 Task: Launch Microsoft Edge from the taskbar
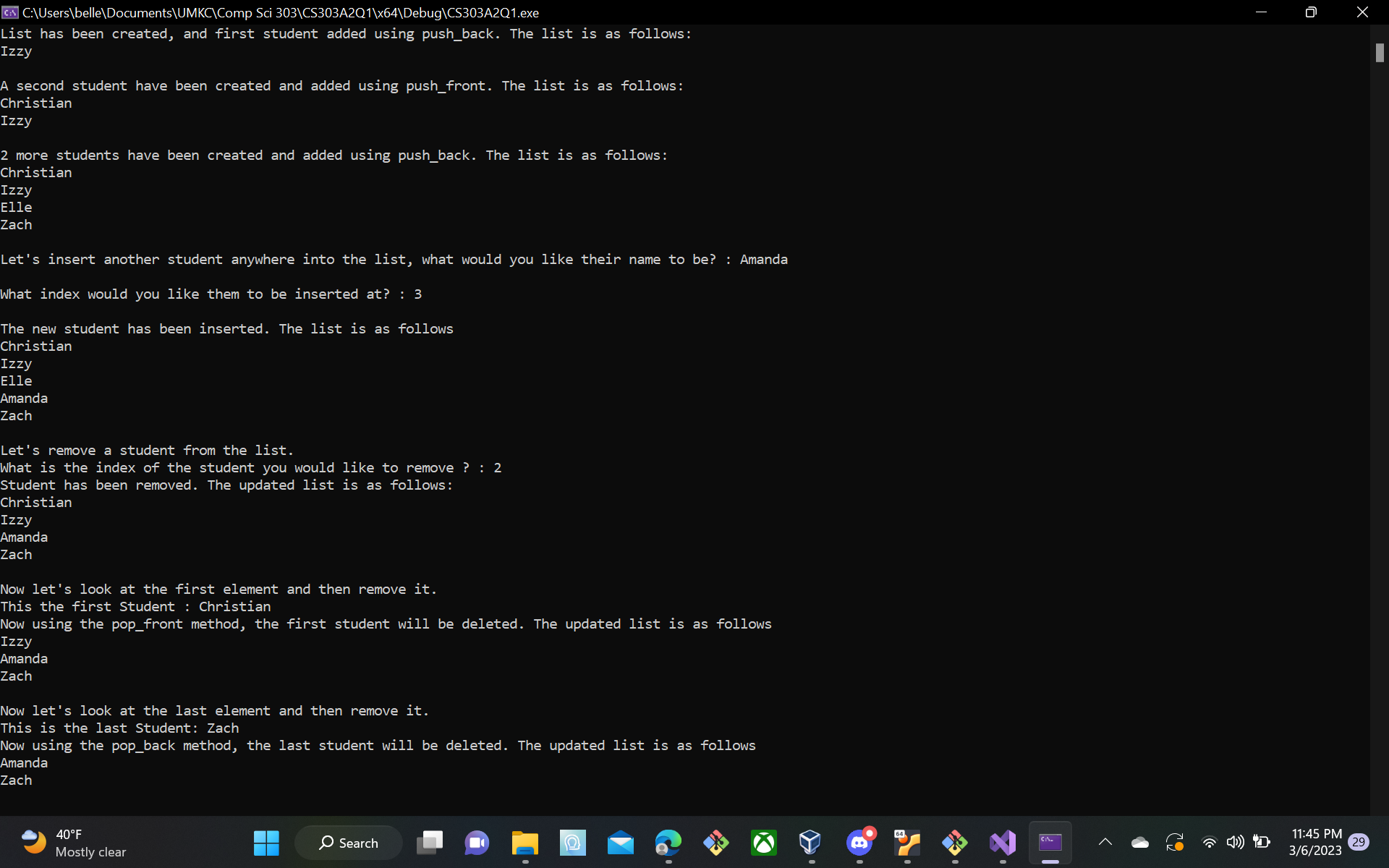click(668, 843)
